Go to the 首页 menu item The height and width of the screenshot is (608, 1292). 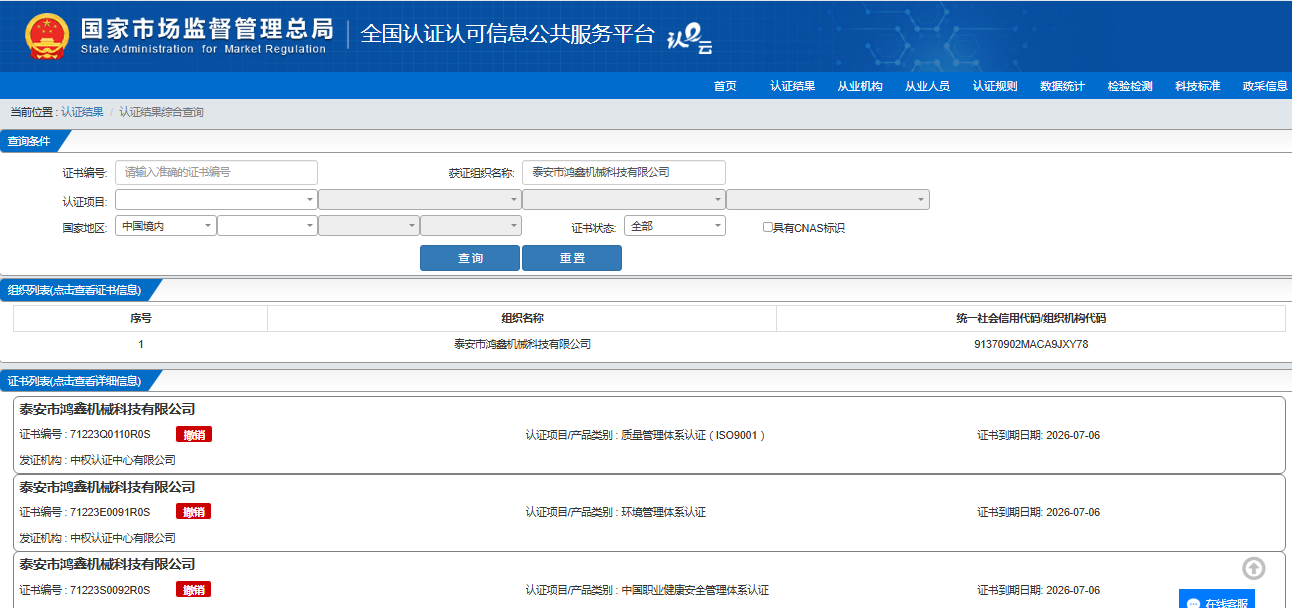[x=725, y=86]
